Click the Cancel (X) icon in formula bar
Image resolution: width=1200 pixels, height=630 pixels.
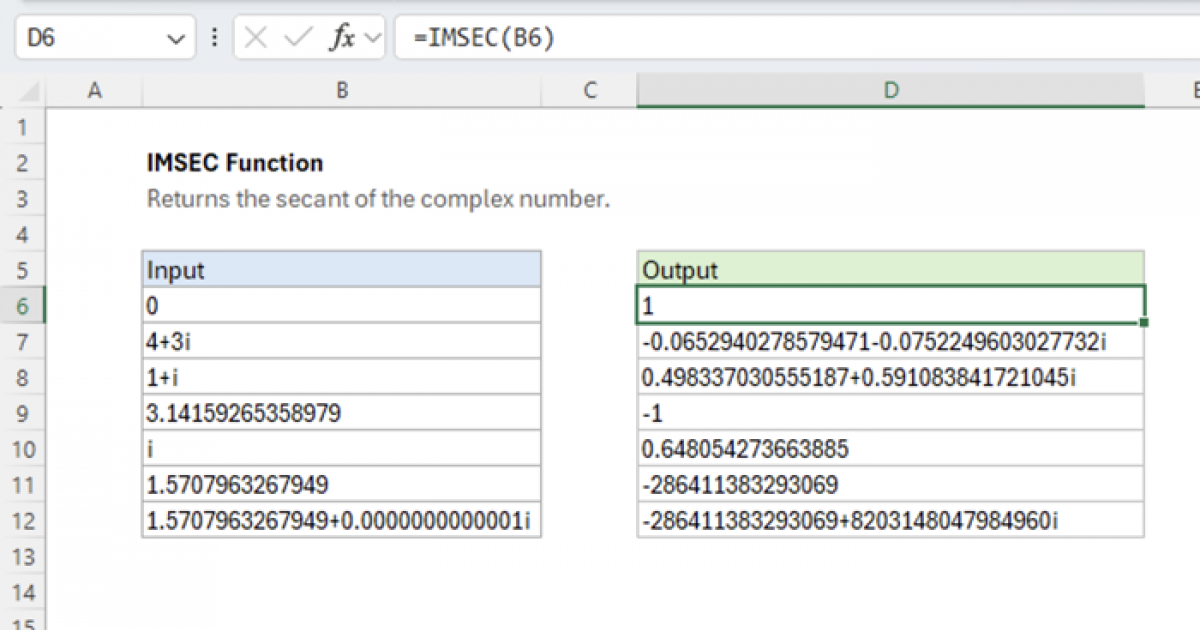click(256, 38)
